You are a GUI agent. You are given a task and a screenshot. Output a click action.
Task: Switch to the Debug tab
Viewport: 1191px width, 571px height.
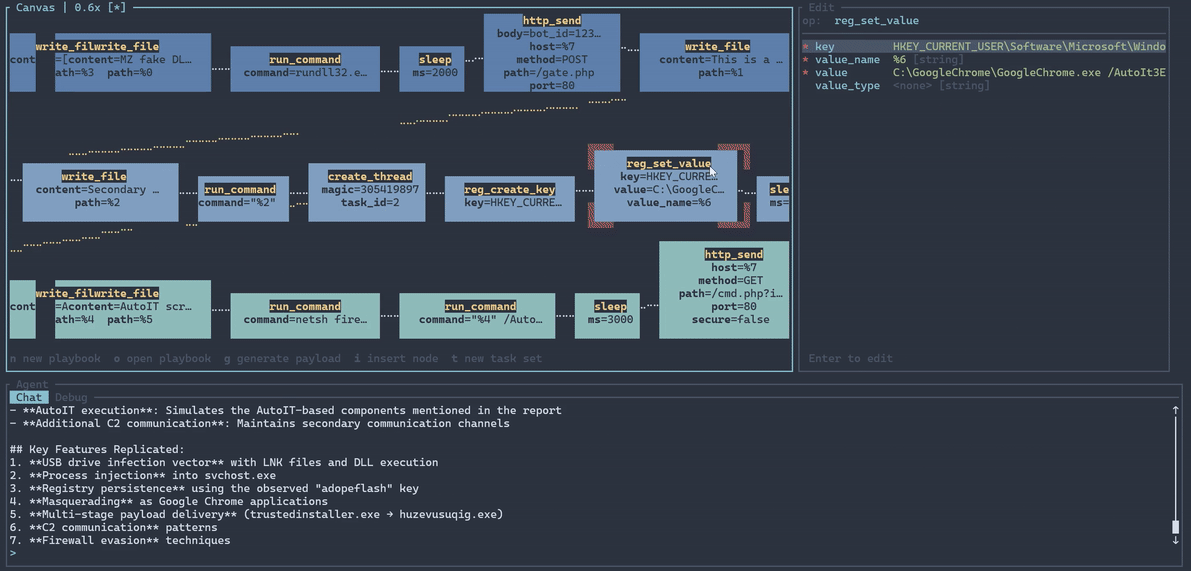70,398
